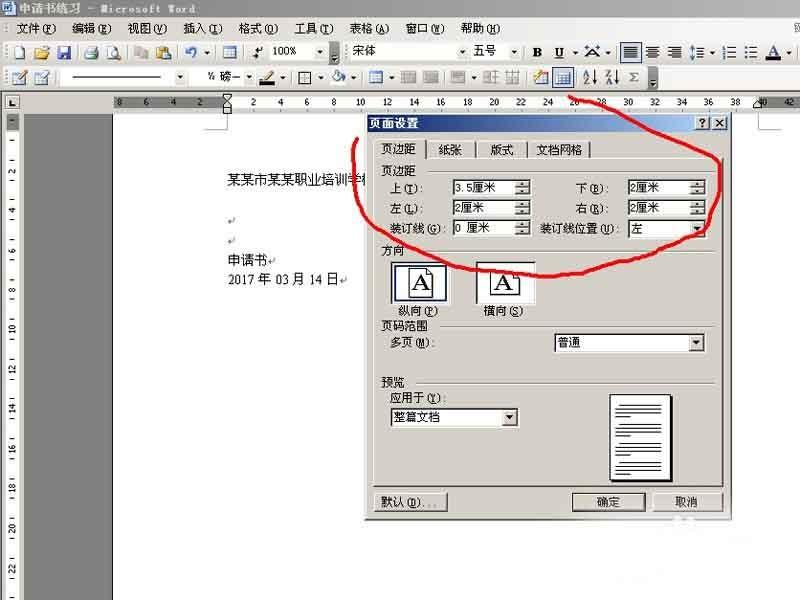Open the 工具 menu
Viewport: 800px width, 600px height.
pos(312,29)
